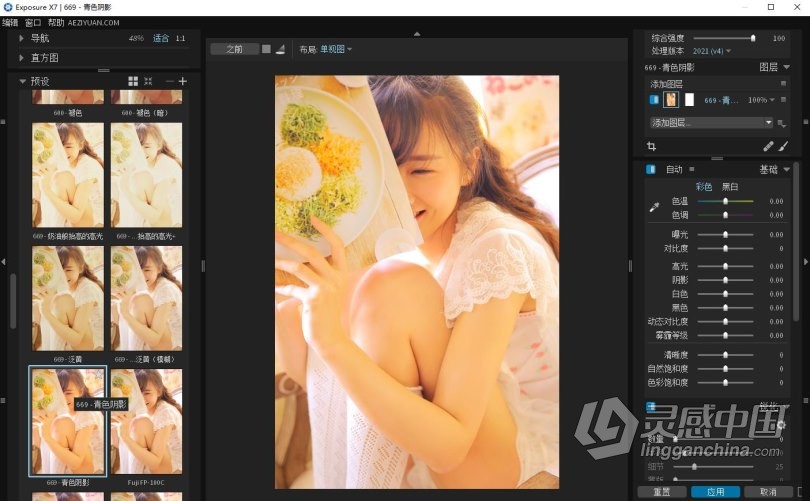Select the FujiFP-100C preset thumbnail
810x501 pixels.
146,421
